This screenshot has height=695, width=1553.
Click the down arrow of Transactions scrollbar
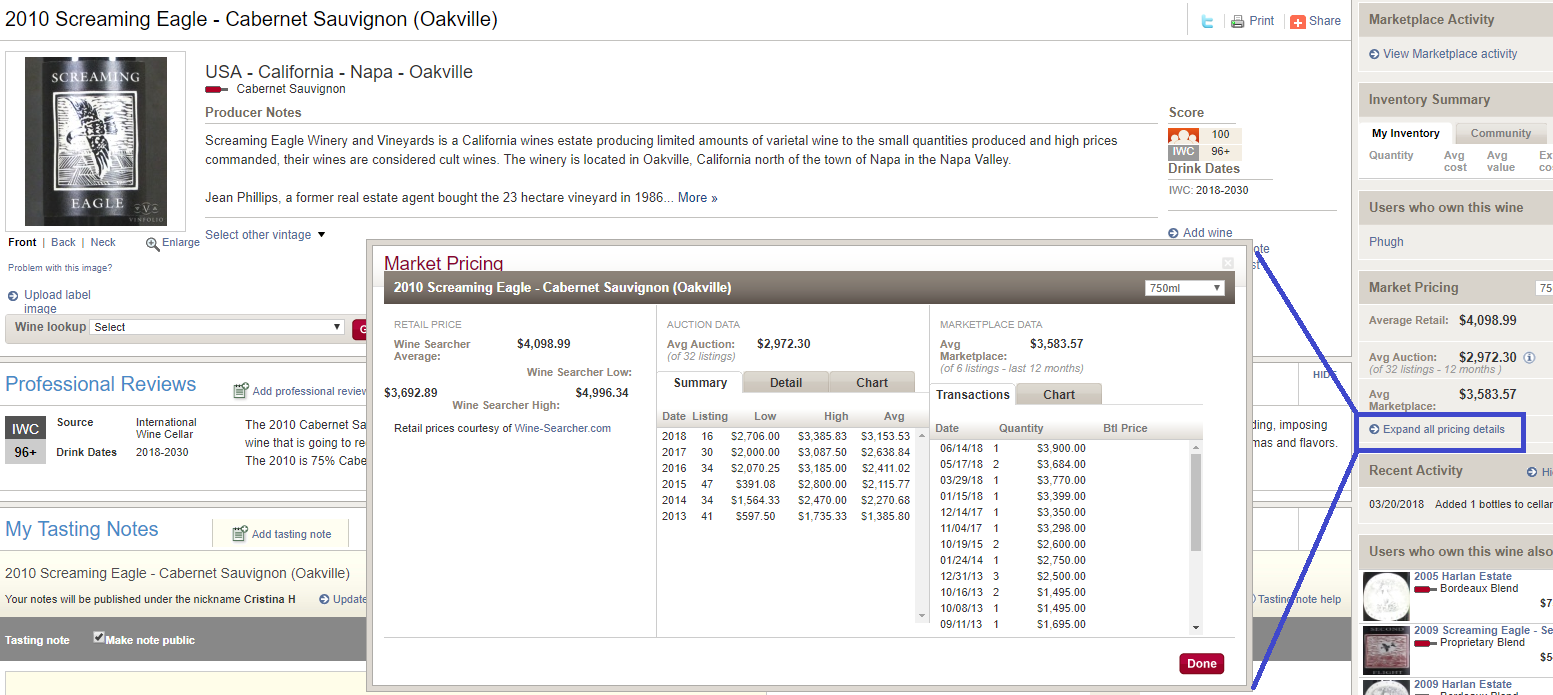pos(1196,627)
